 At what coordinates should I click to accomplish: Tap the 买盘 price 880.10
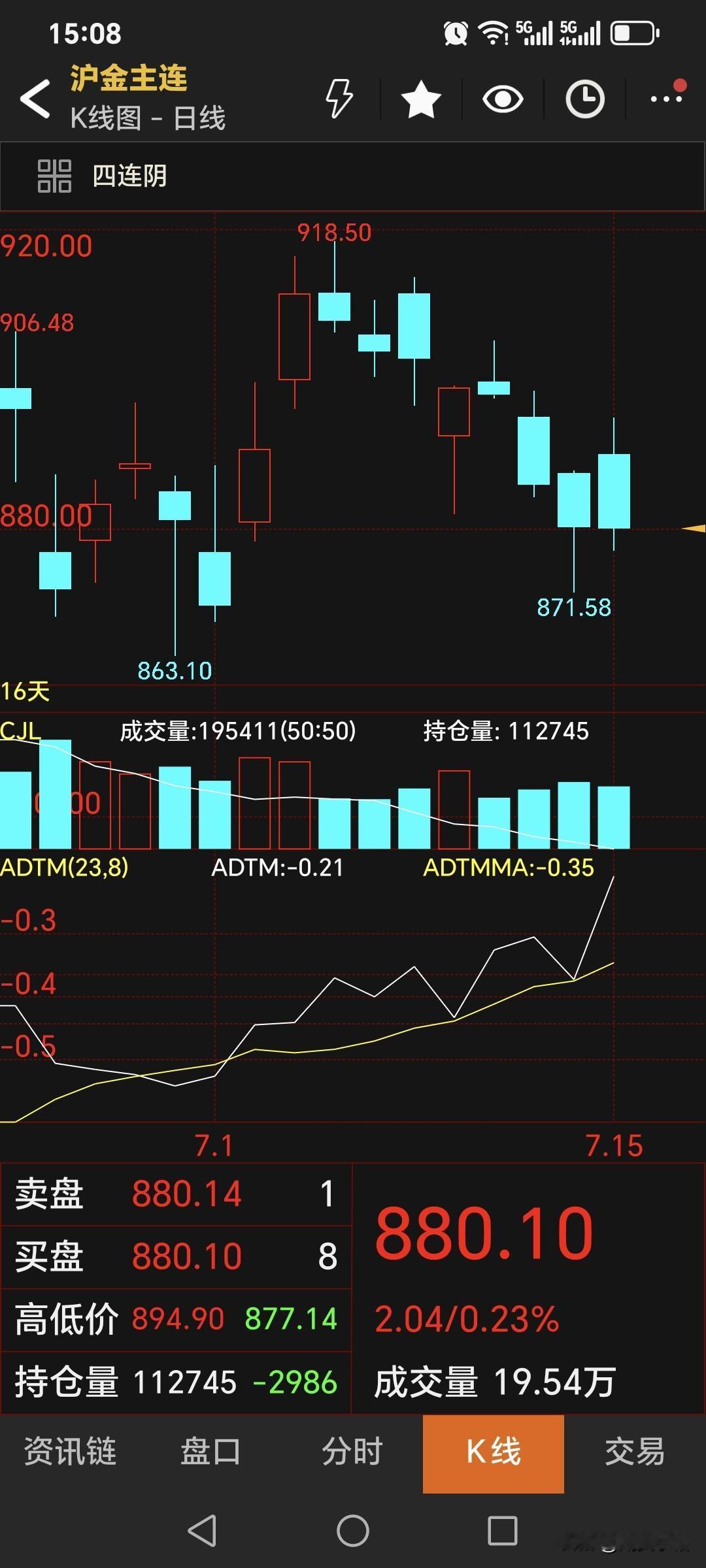[x=187, y=1256]
